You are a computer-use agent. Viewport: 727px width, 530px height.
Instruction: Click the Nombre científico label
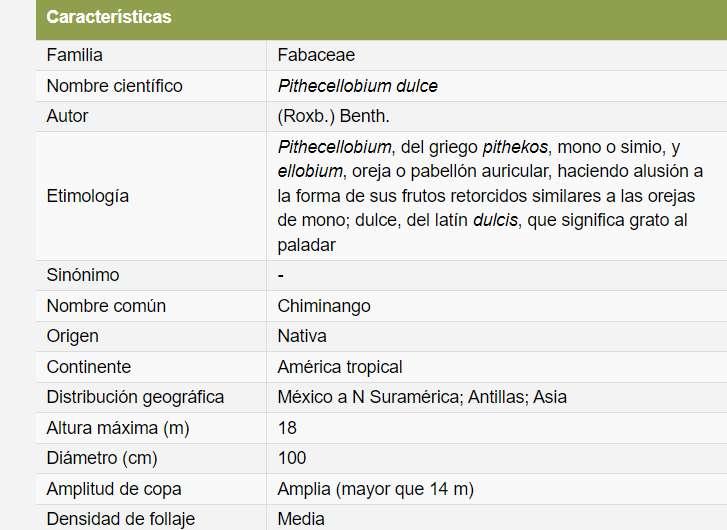point(114,86)
